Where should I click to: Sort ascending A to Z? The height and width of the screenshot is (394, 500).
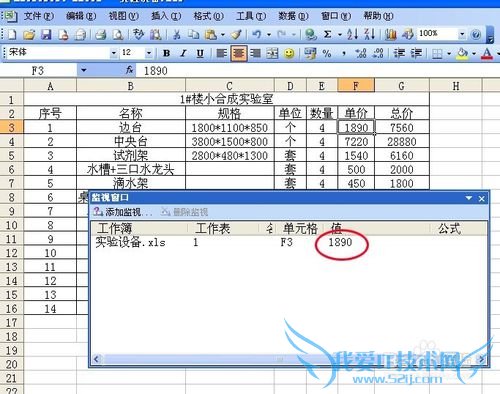(352, 34)
